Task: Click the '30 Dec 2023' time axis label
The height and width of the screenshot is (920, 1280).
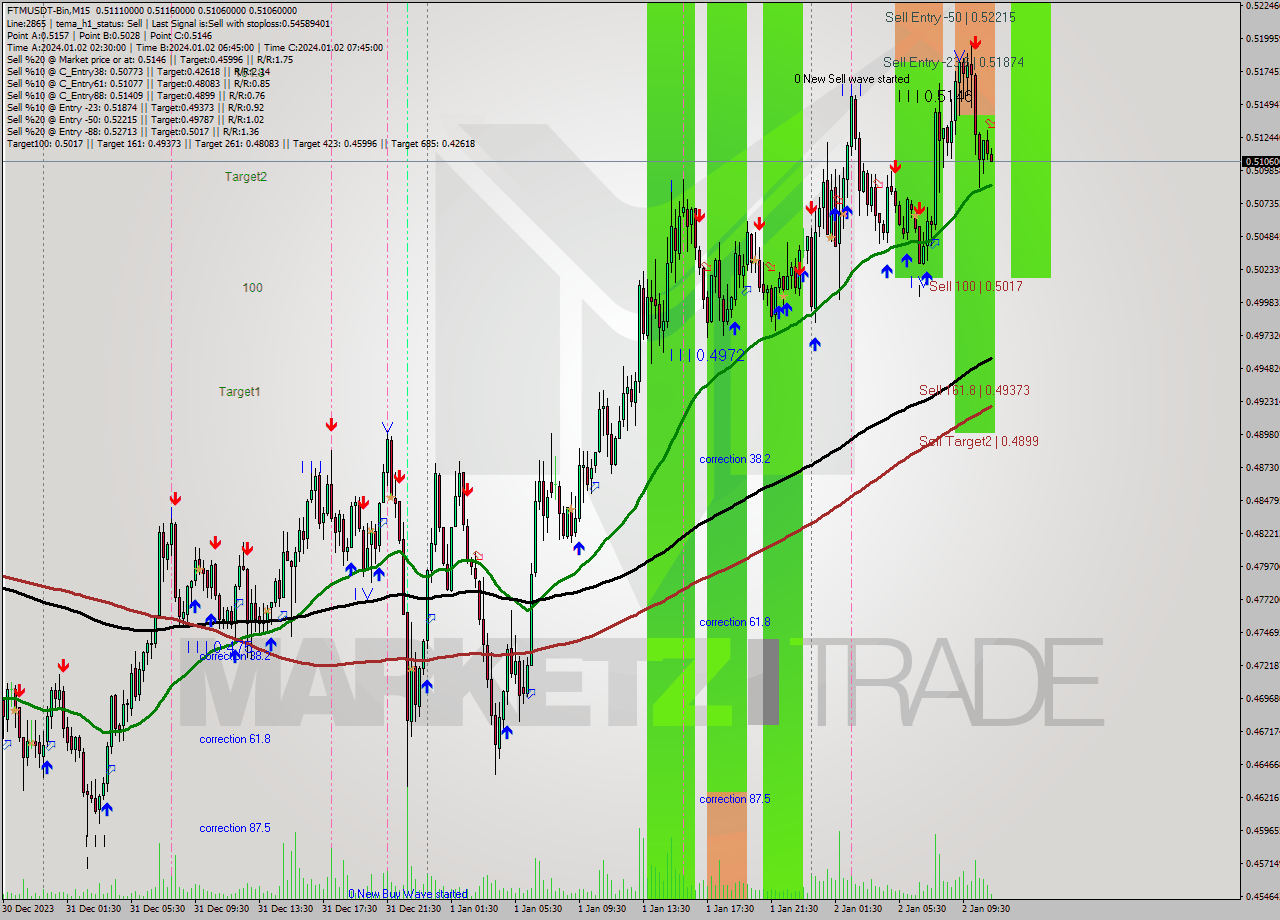Action: point(28,909)
